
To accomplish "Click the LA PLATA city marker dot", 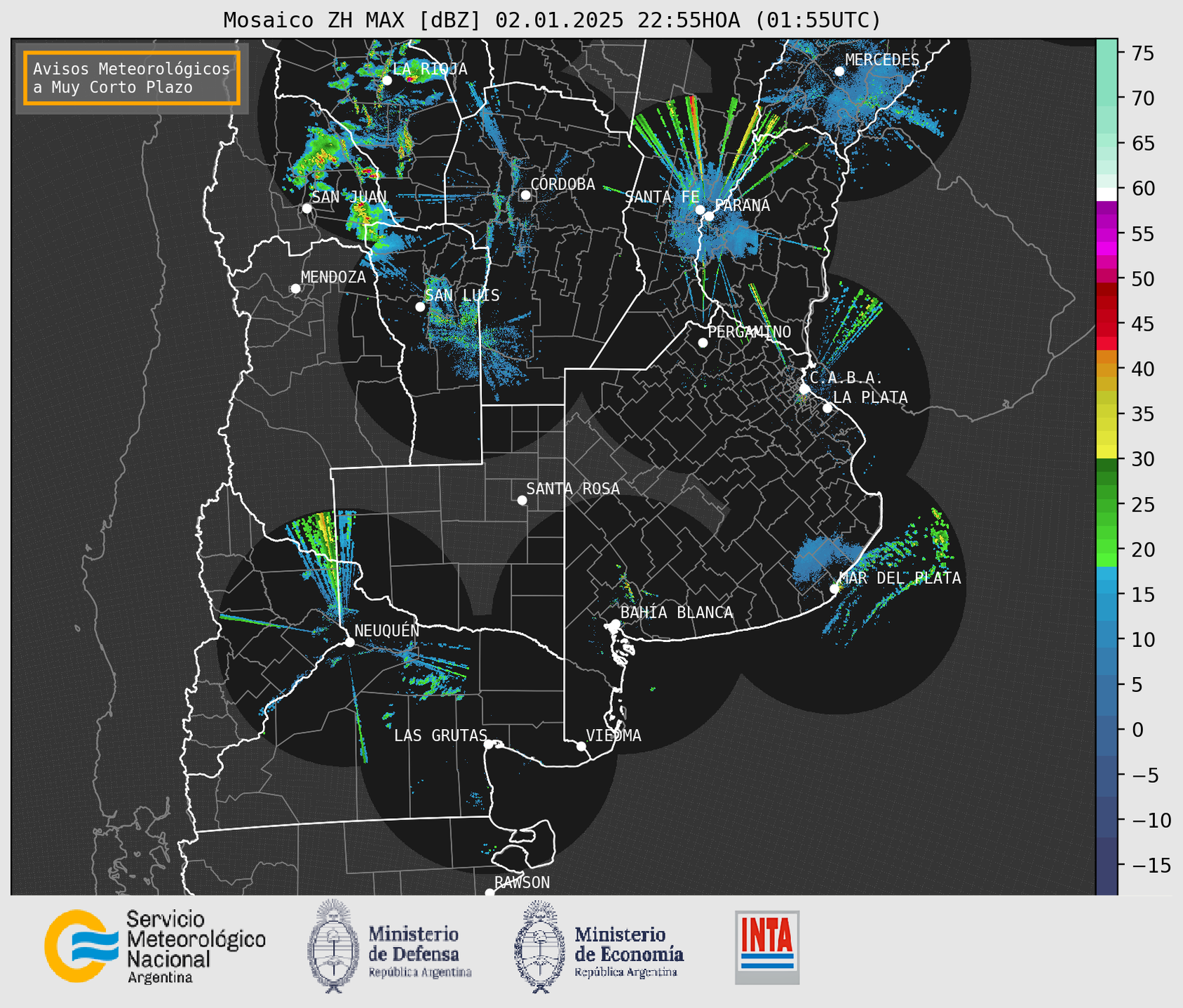I will tap(827, 408).
